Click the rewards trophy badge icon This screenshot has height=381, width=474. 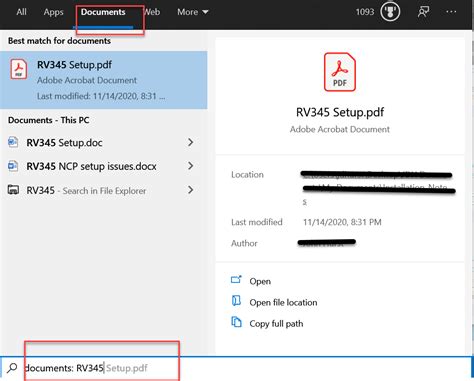coord(390,12)
